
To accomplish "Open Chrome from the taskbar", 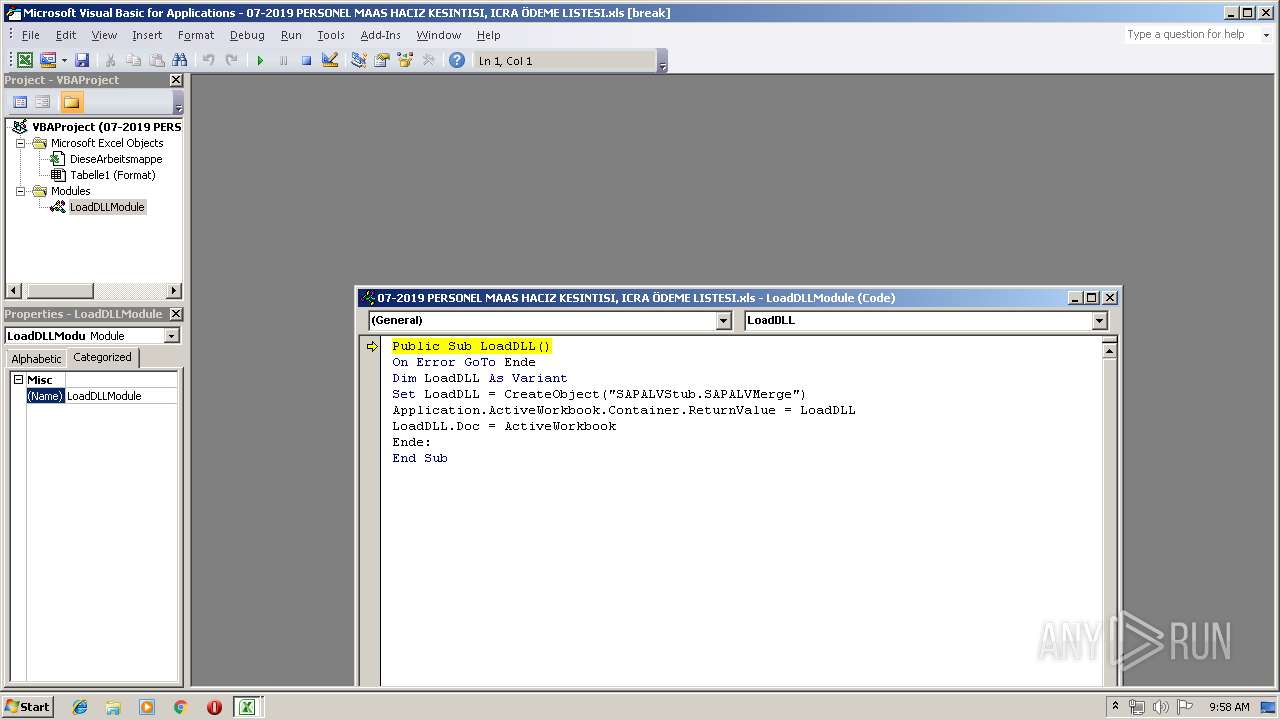I will [180, 707].
